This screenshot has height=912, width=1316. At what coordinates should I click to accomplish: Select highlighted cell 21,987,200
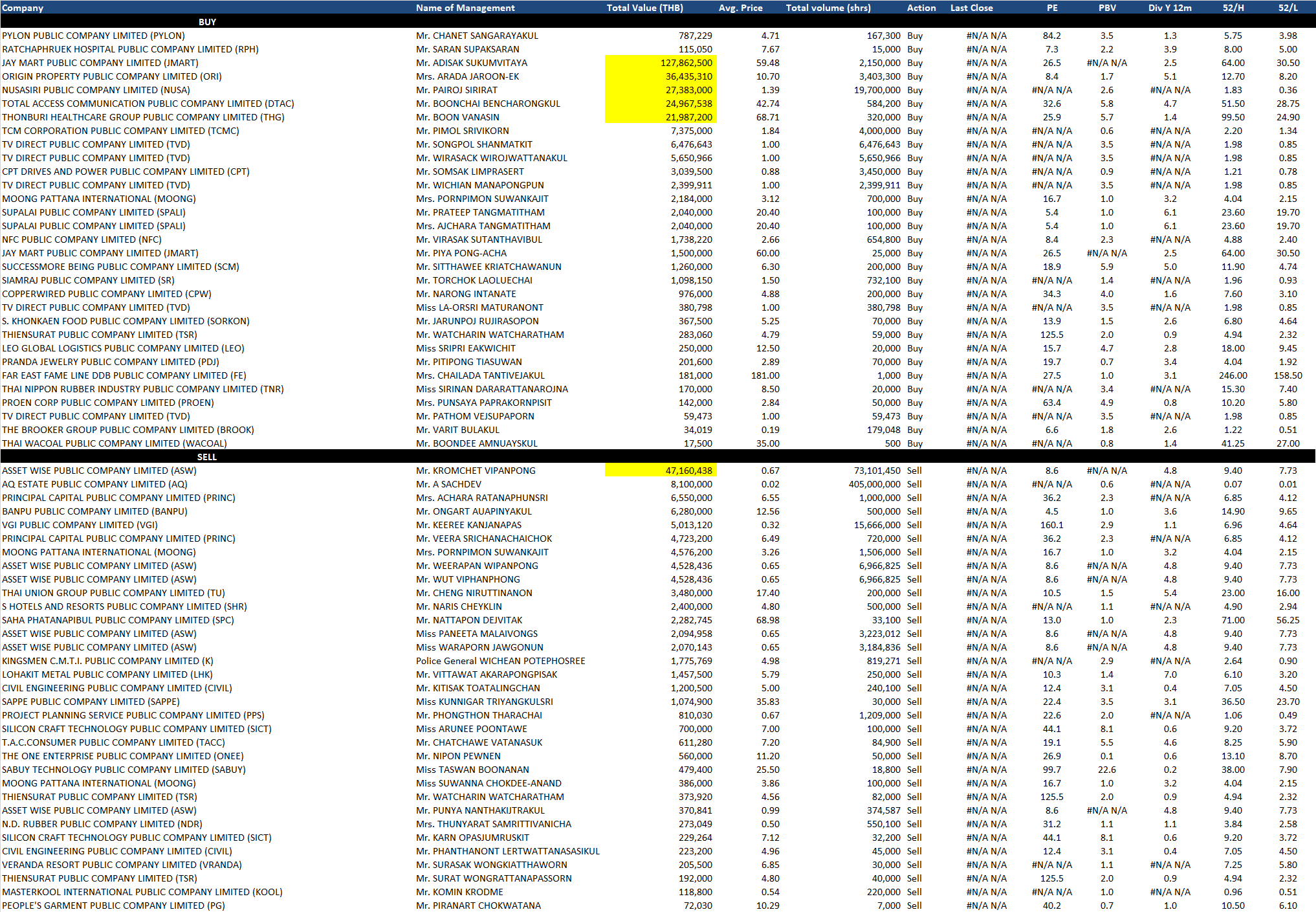point(661,117)
